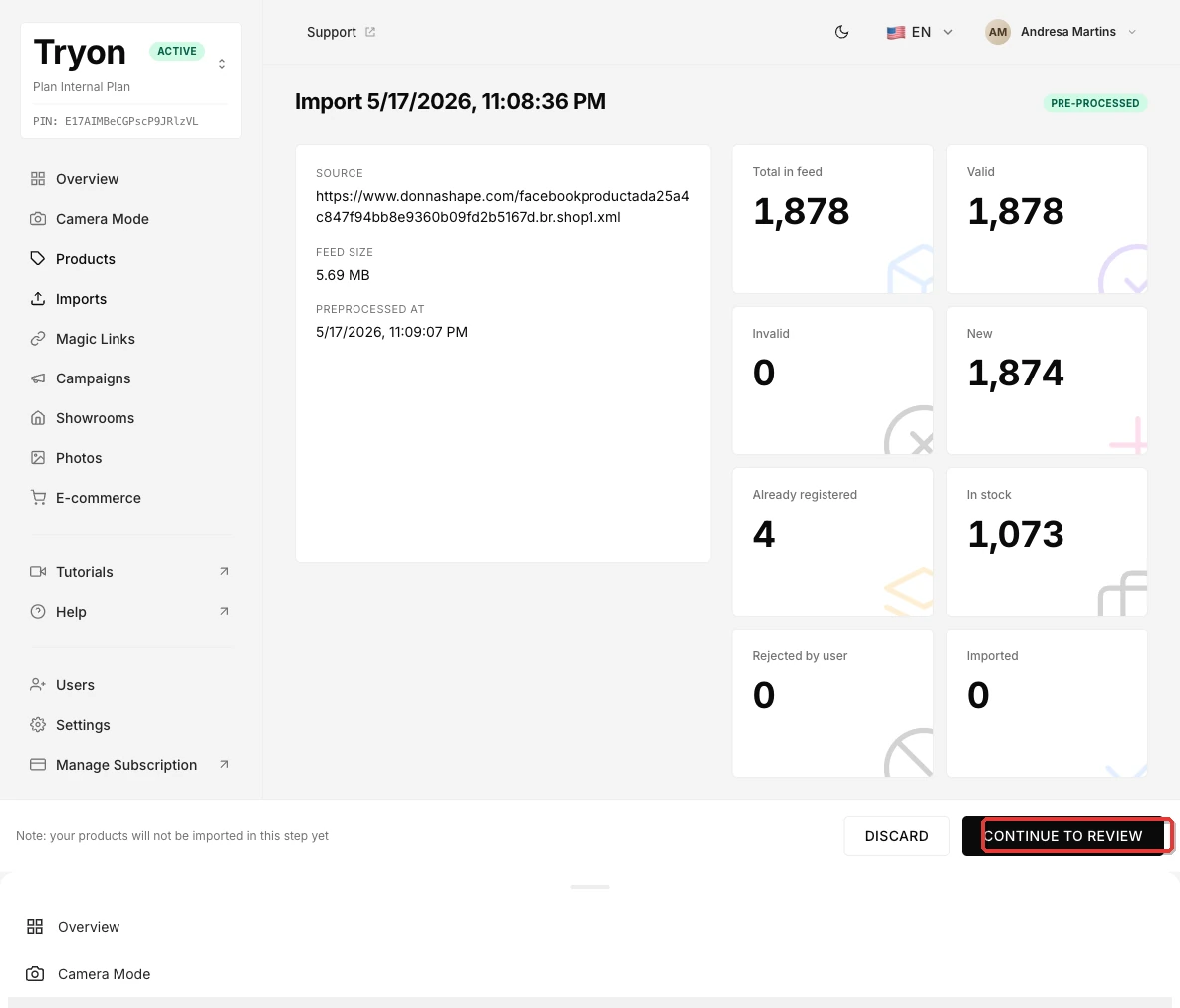Click the Overview grid icon in bottom panel
Viewport: 1180px width, 1008px height.
(35, 926)
